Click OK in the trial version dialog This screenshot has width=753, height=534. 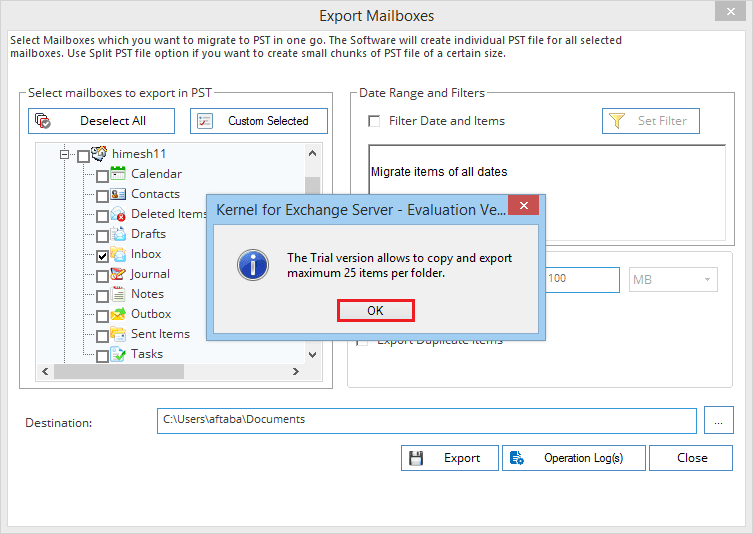tap(376, 311)
